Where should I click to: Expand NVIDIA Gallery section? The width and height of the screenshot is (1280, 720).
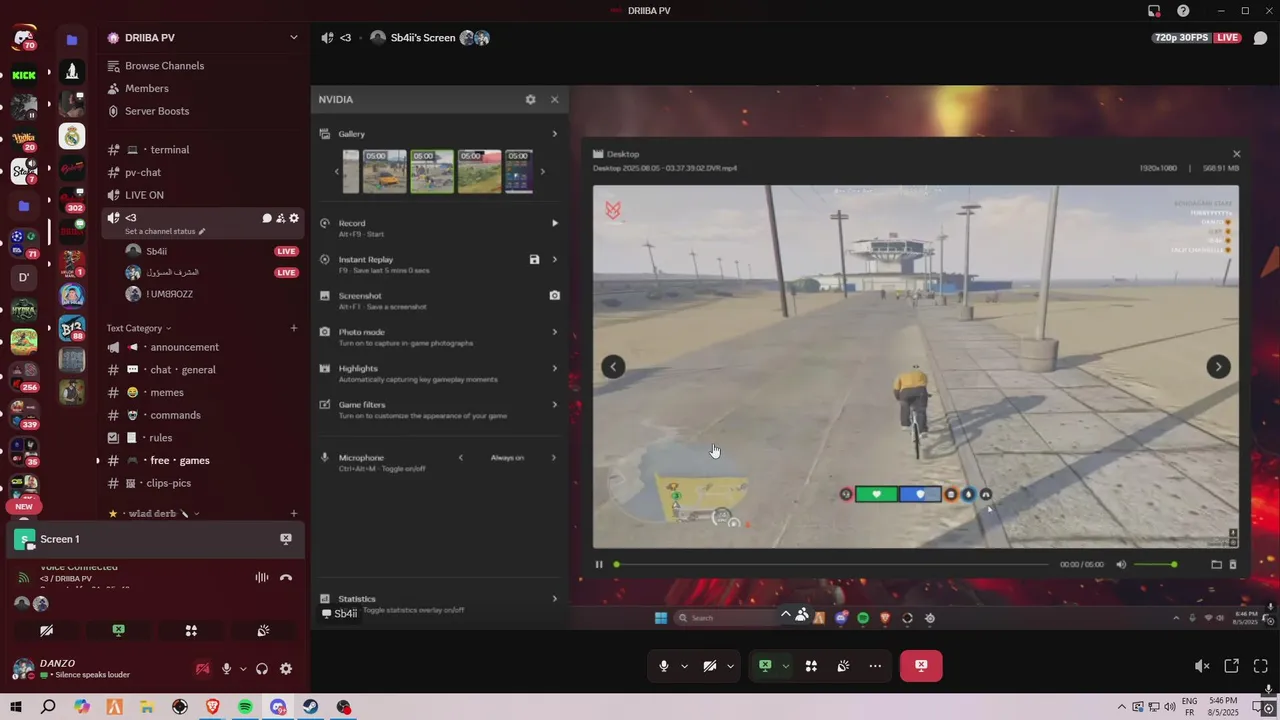(555, 134)
